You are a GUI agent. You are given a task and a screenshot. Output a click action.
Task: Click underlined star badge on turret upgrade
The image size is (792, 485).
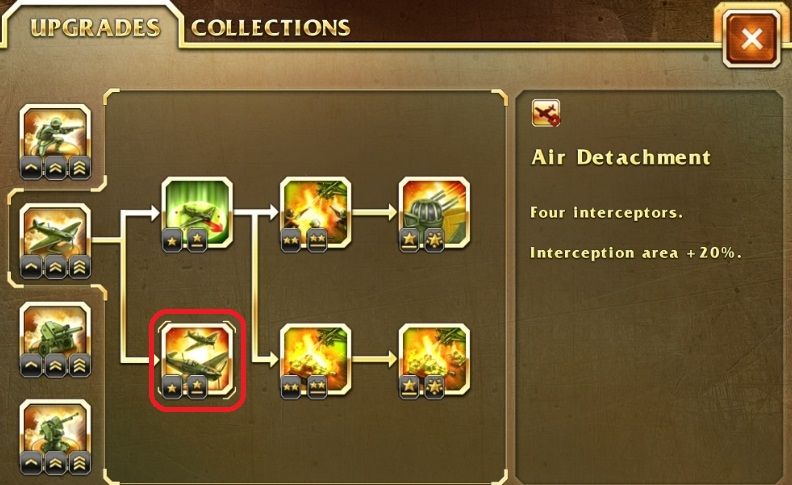coord(409,240)
